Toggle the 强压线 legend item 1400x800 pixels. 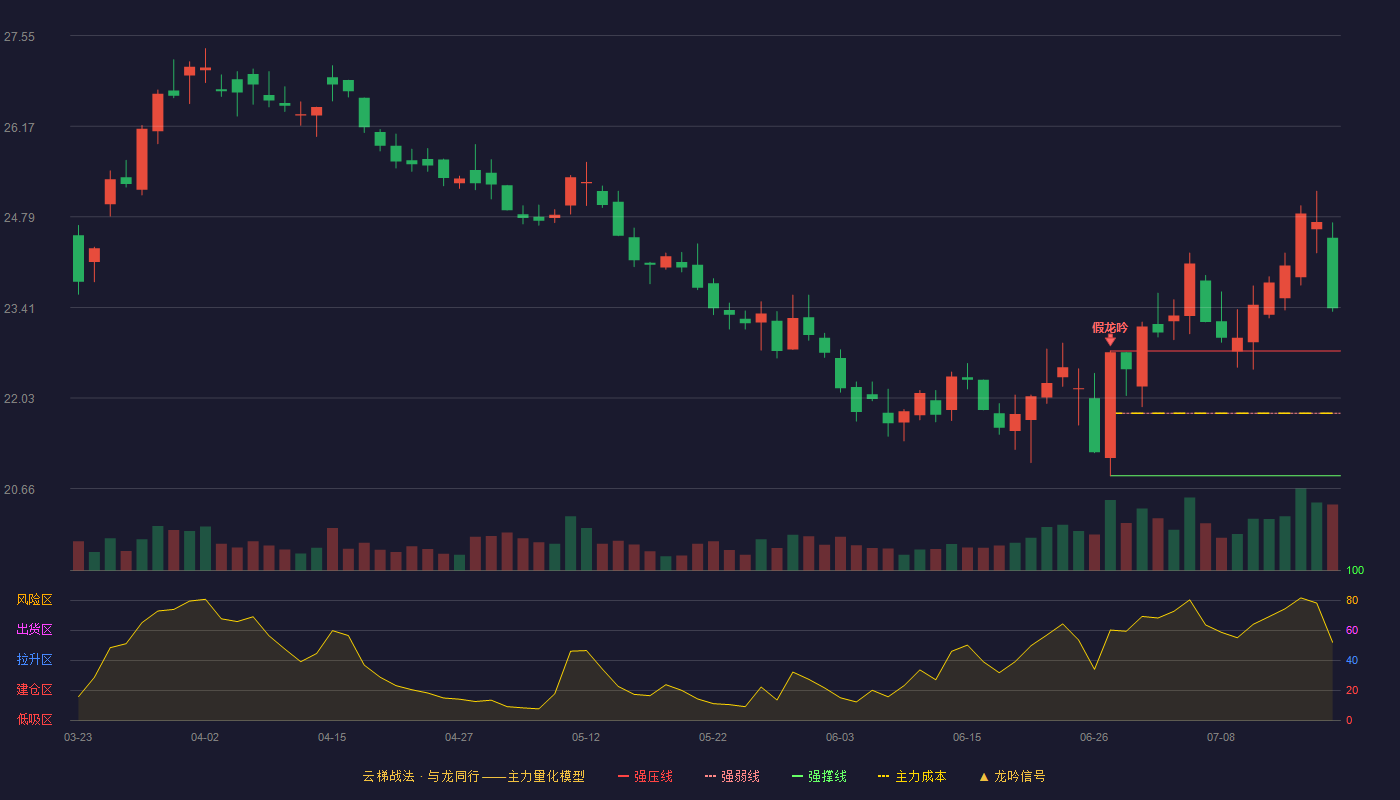click(x=645, y=776)
